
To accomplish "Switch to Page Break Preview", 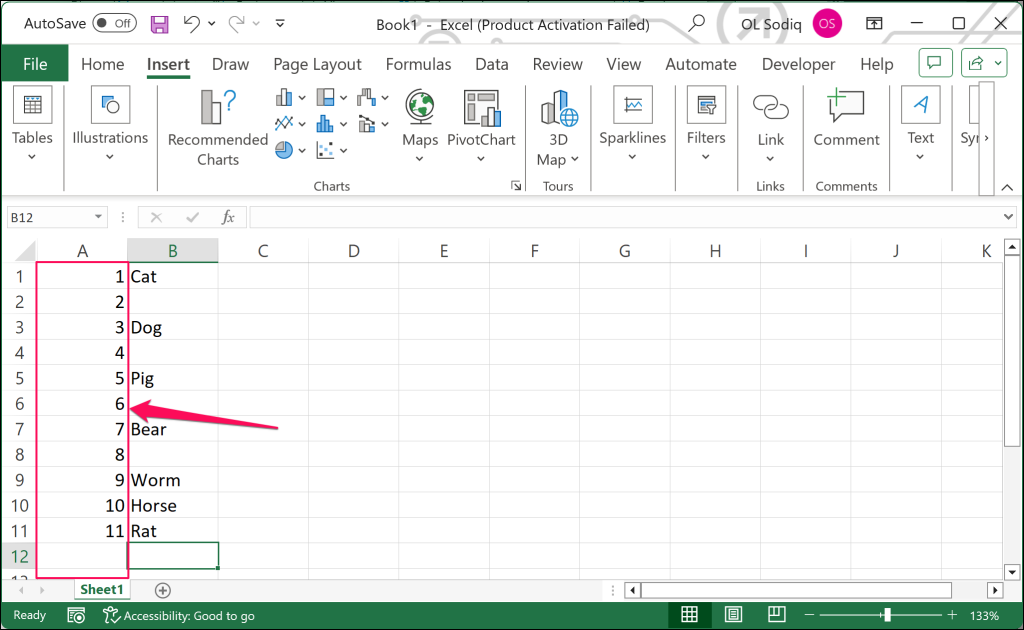I will pos(776,614).
